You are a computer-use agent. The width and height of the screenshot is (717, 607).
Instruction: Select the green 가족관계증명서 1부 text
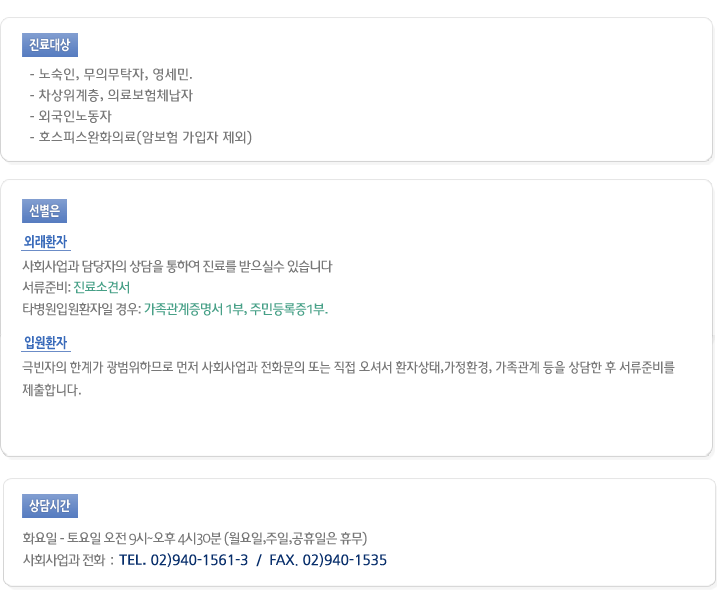click(x=195, y=309)
